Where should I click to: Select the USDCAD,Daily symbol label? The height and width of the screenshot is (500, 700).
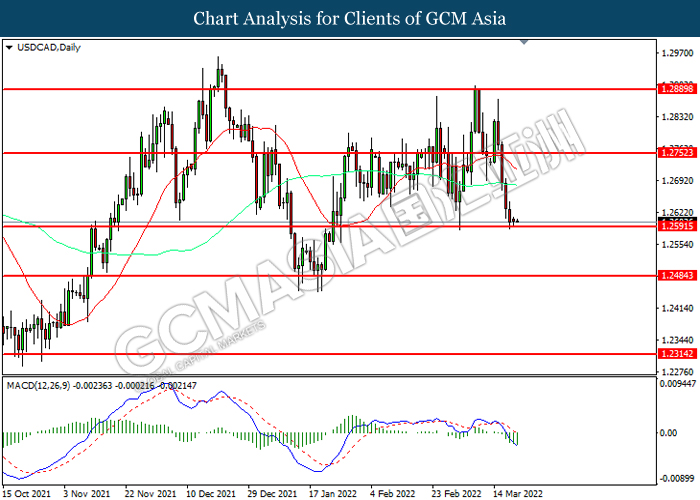click(49, 47)
